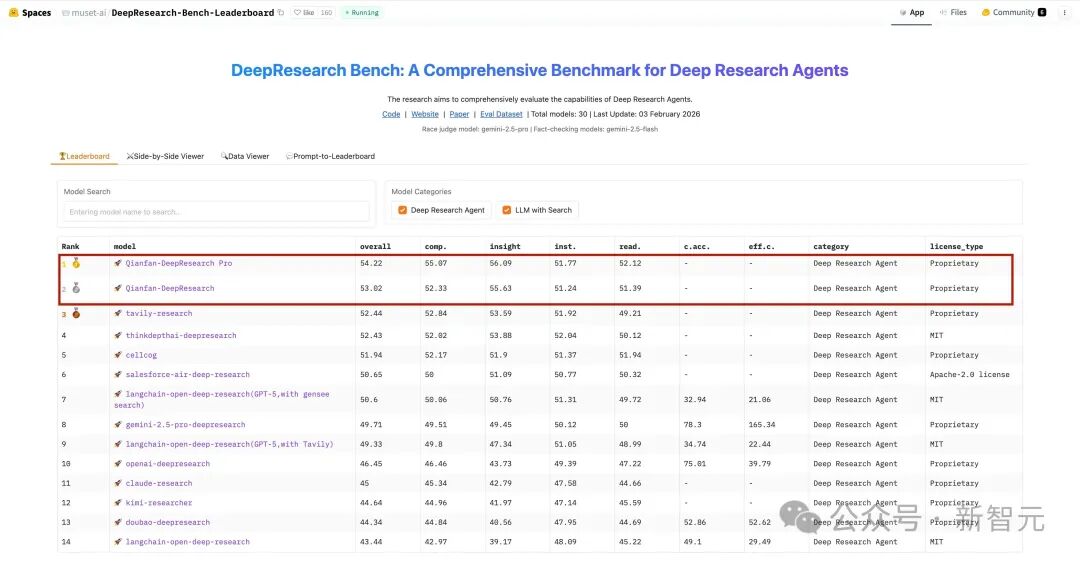Switch to Data Viewer tab
The height and width of the screenshot is (562, 1080).
pyautogui.click(x=245, y=156)
